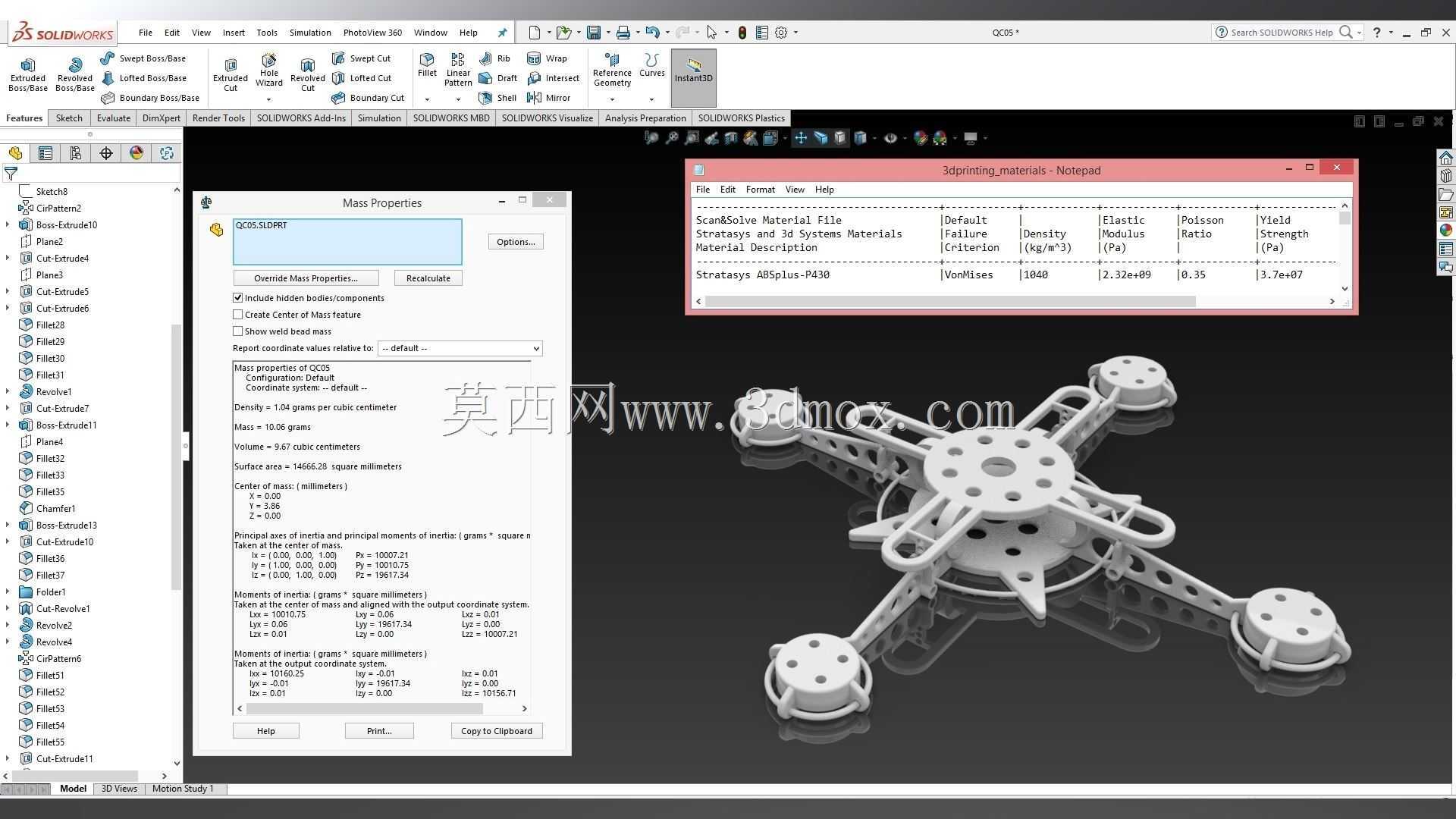Choose the Boundary Cut tool
This screenshot has width=1456, height=819.
pos(368,98)
